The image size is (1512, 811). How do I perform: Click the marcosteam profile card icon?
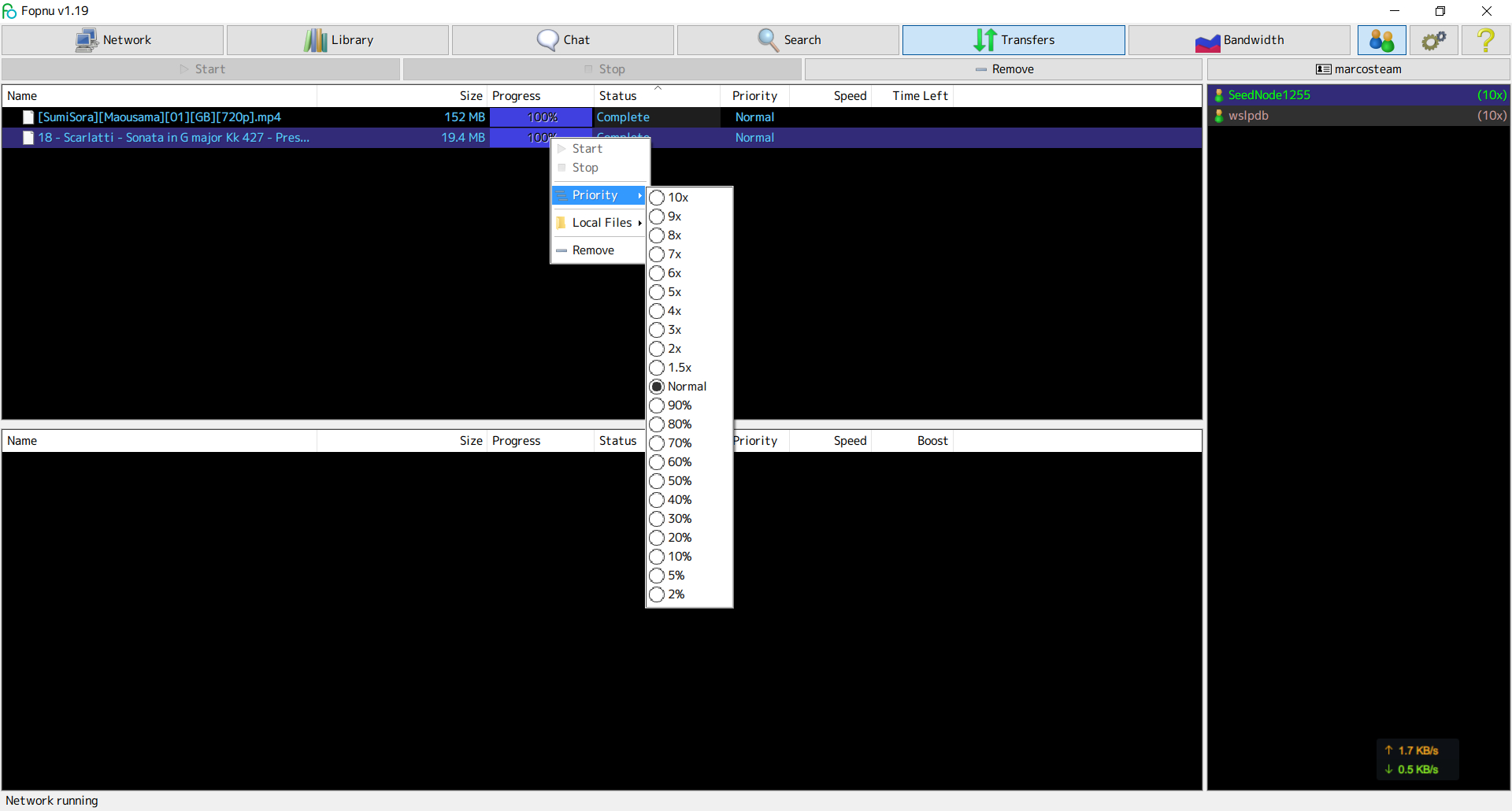1323,69
